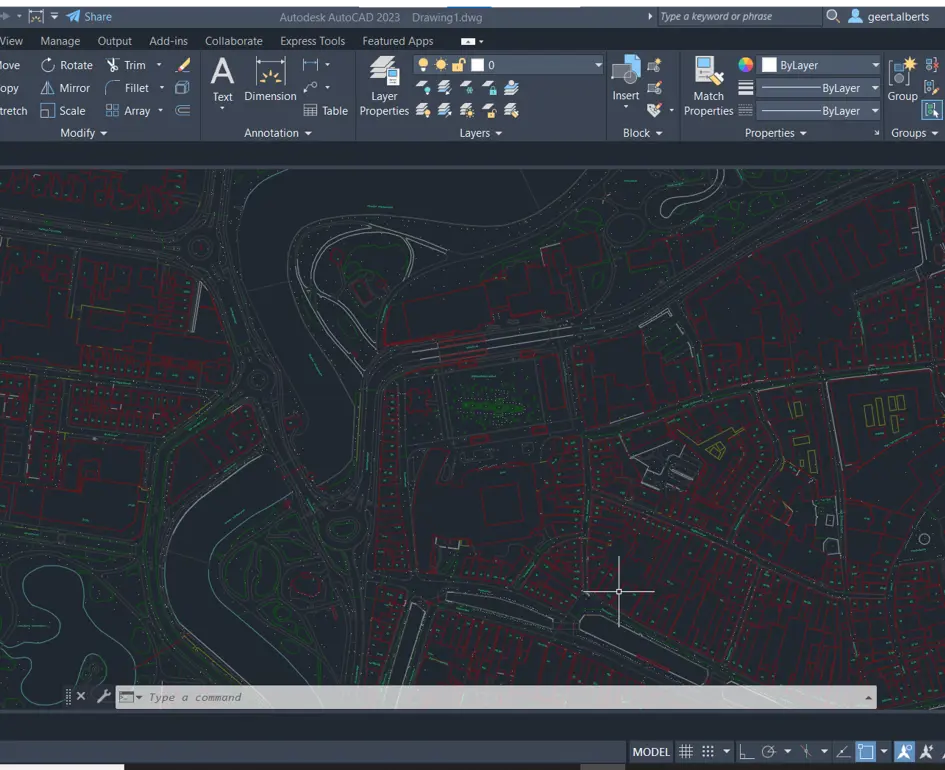945x770 pixels.
Task: Toggle object snap square in status bar
Action: (x=866, y=751)
